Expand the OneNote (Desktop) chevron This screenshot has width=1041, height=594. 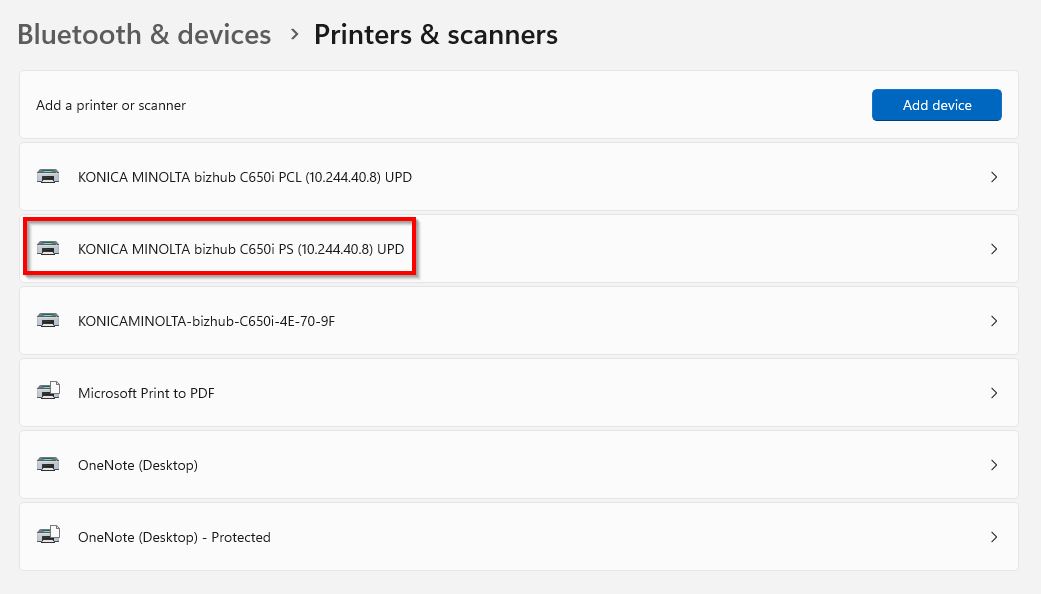(993, 465)
